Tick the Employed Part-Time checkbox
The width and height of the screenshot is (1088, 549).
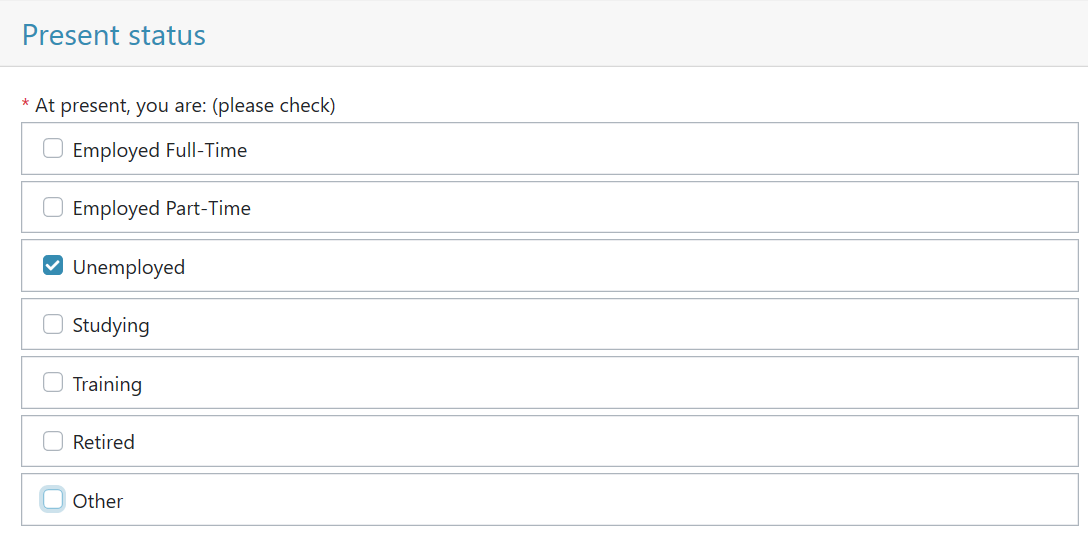(x=53, y=207)
